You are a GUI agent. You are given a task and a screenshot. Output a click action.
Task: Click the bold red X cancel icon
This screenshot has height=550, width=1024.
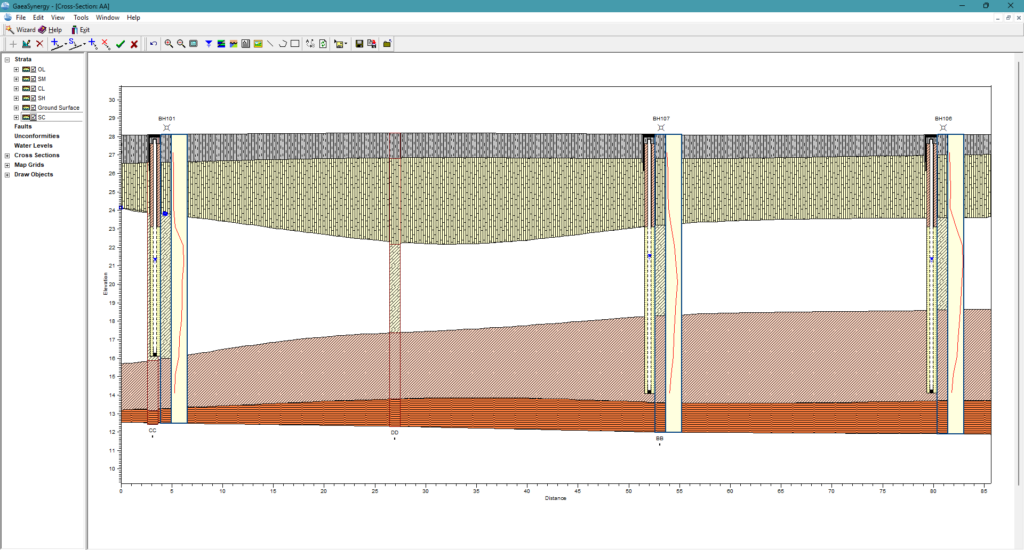(134, 44)
